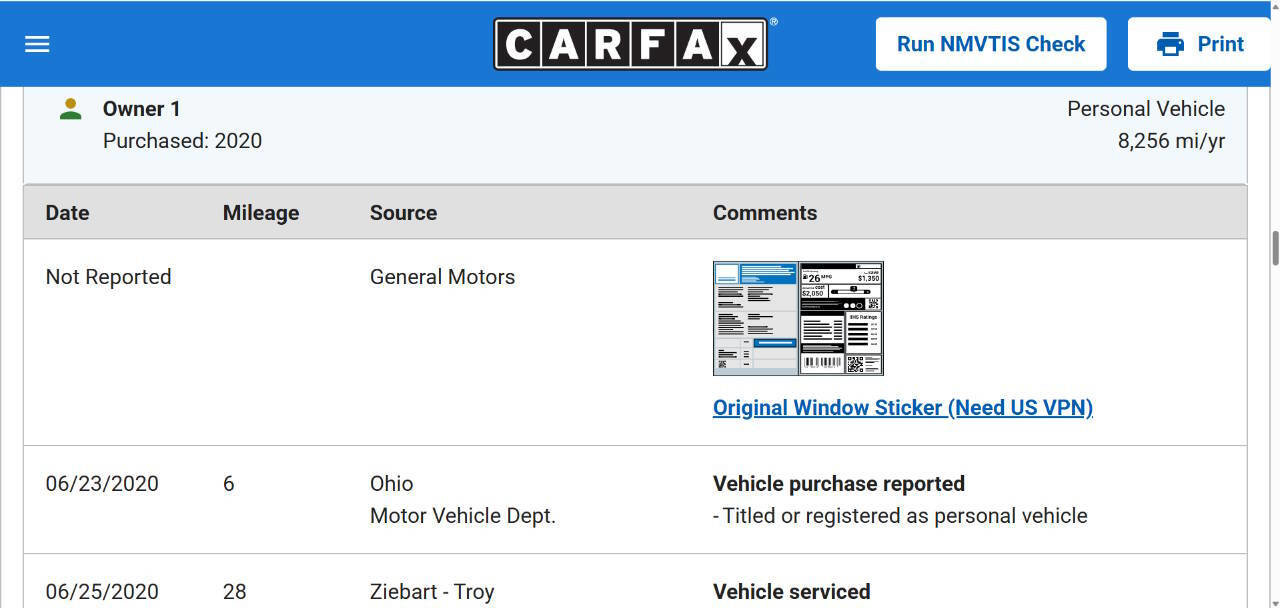Open the window sticker thumbnail
Image resolution: width=1280 pixels, height=608 pixels.
(x=798, y=318)
